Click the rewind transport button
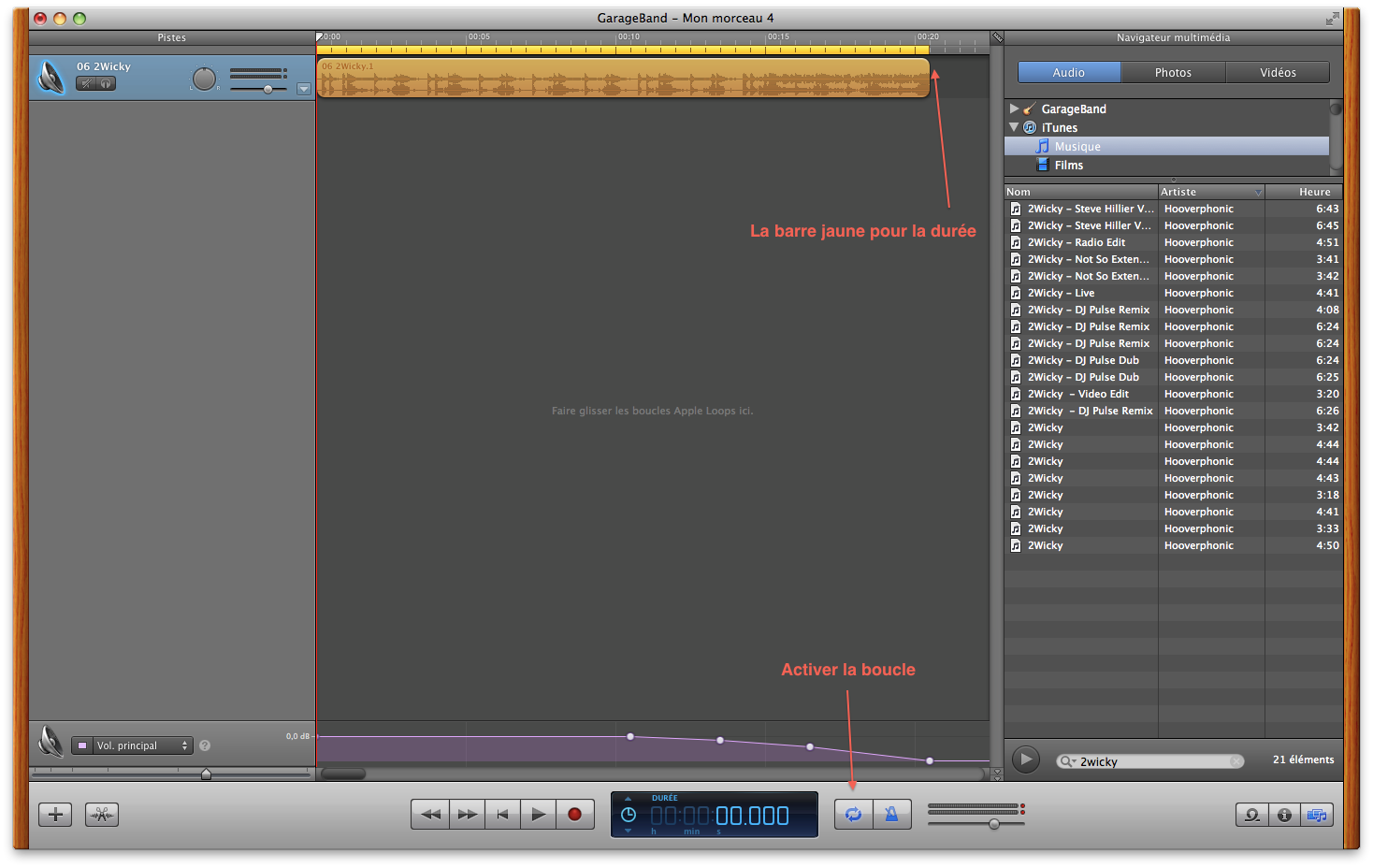 tap(430, 815)
